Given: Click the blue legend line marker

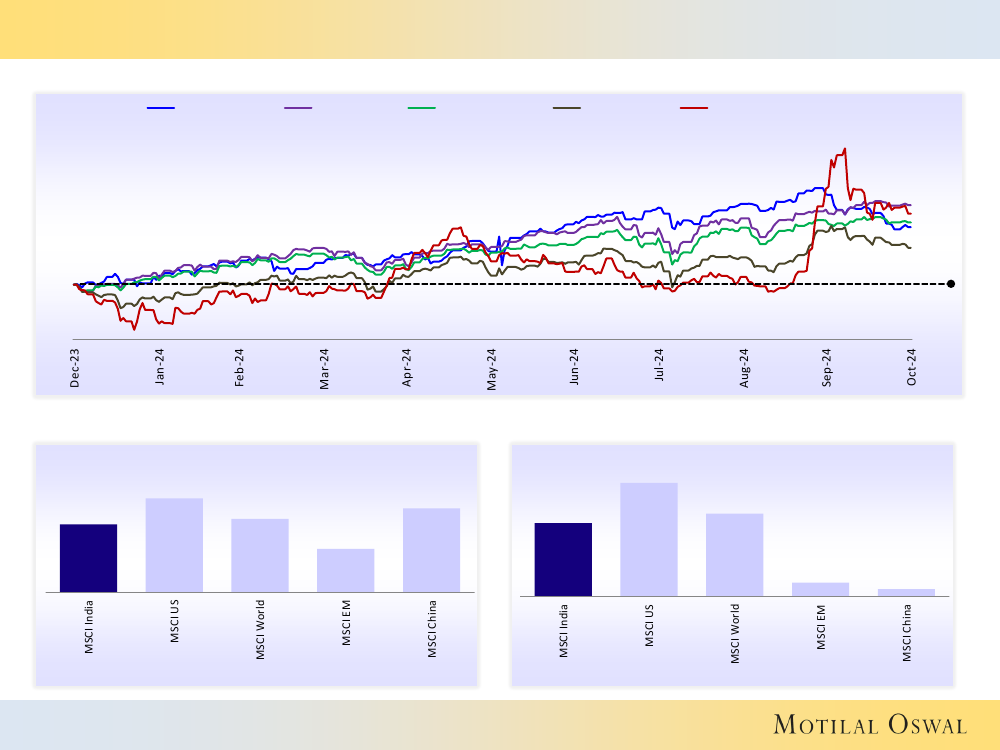Looking at the screenshot, I should [161, 107].
